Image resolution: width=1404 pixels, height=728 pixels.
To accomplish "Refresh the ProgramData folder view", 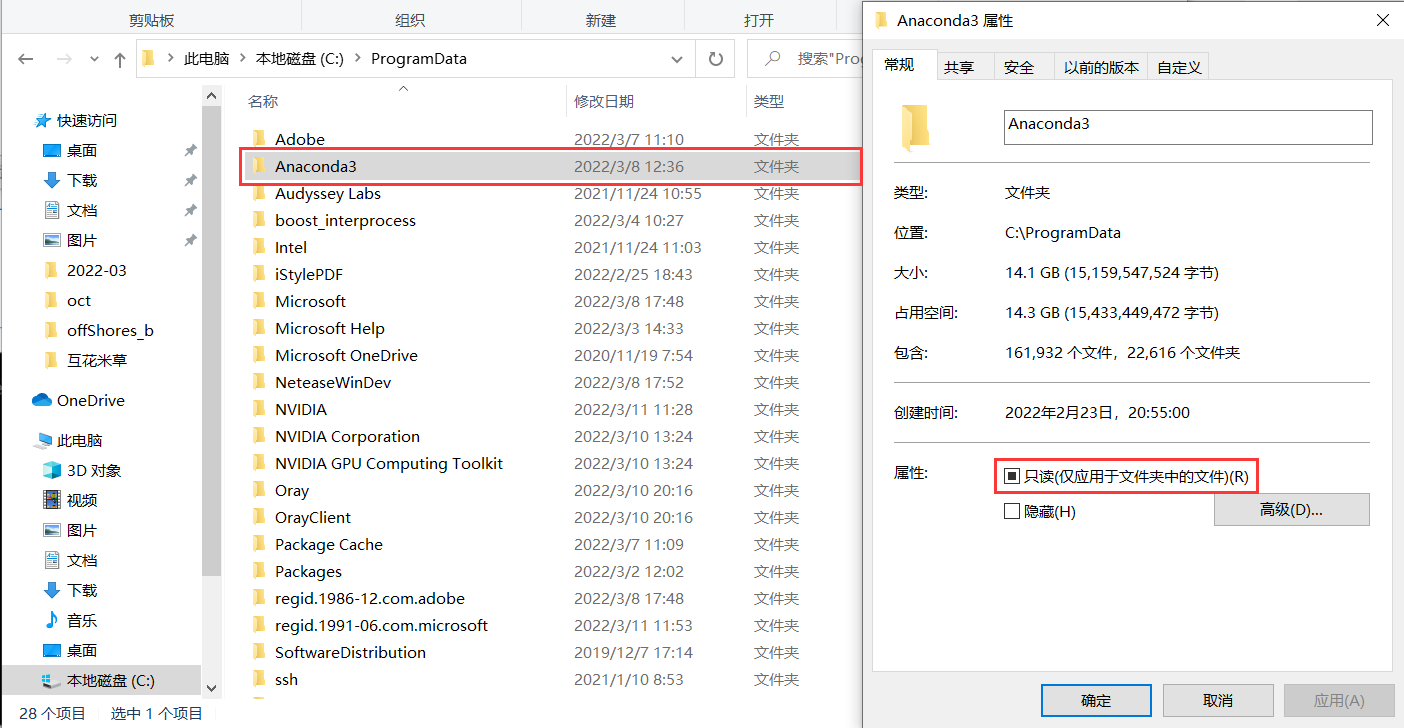I will tap(715, 59).
